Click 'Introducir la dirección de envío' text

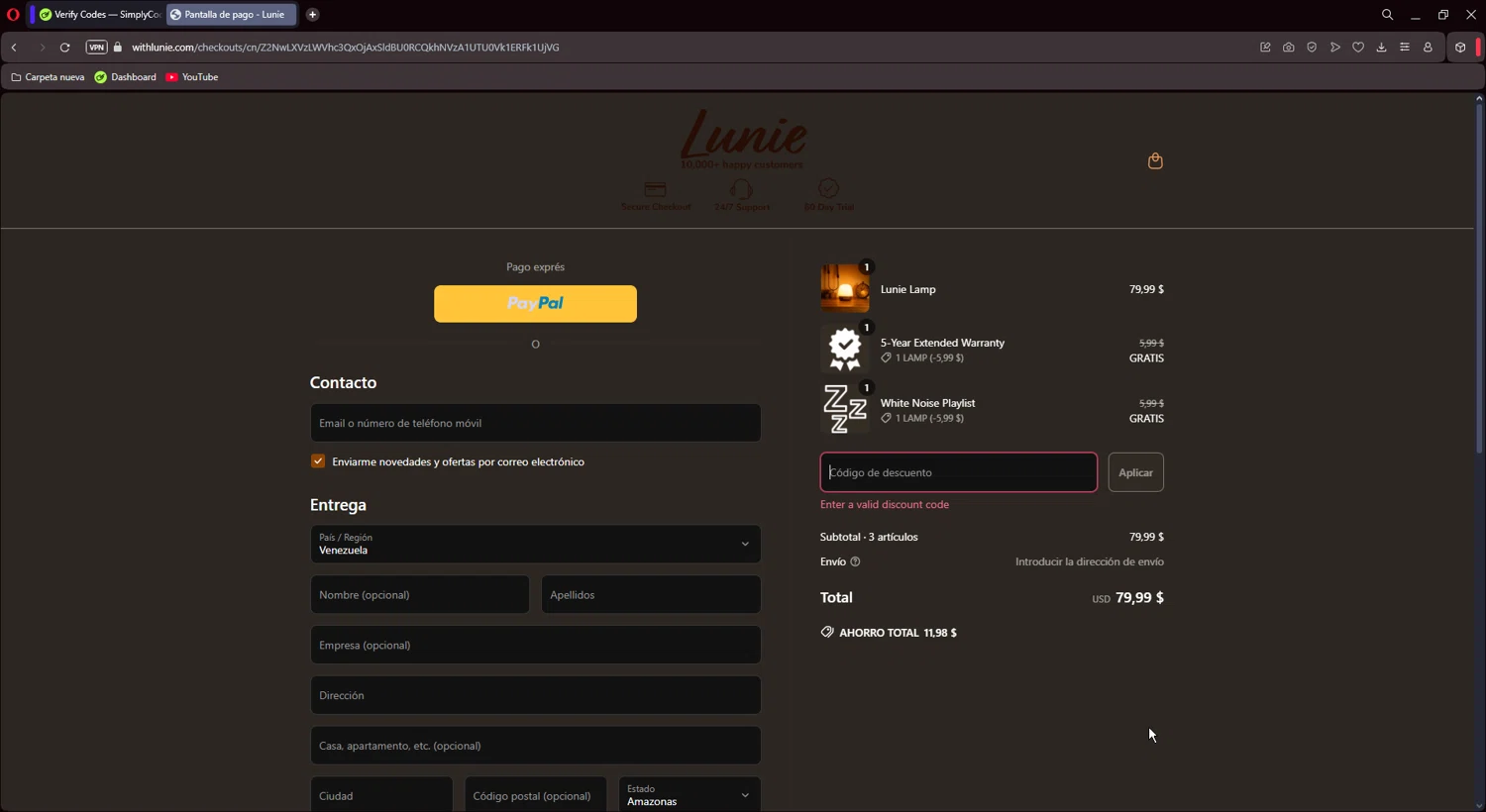(x=1090, y=561)
